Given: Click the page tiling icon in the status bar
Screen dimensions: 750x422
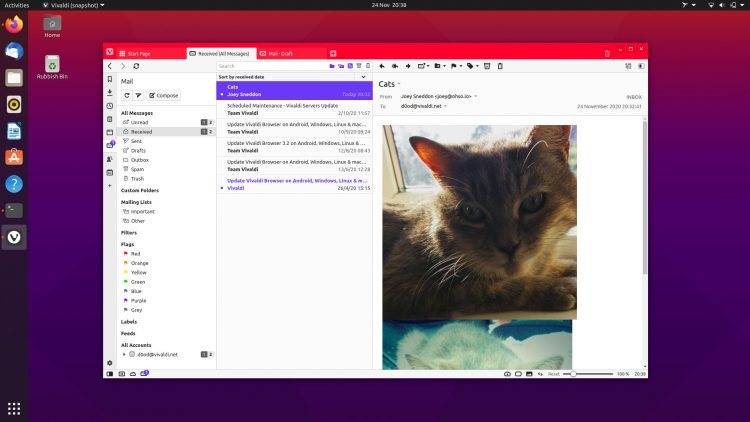Looking at the screenshot, I should (x=518, y=374).
